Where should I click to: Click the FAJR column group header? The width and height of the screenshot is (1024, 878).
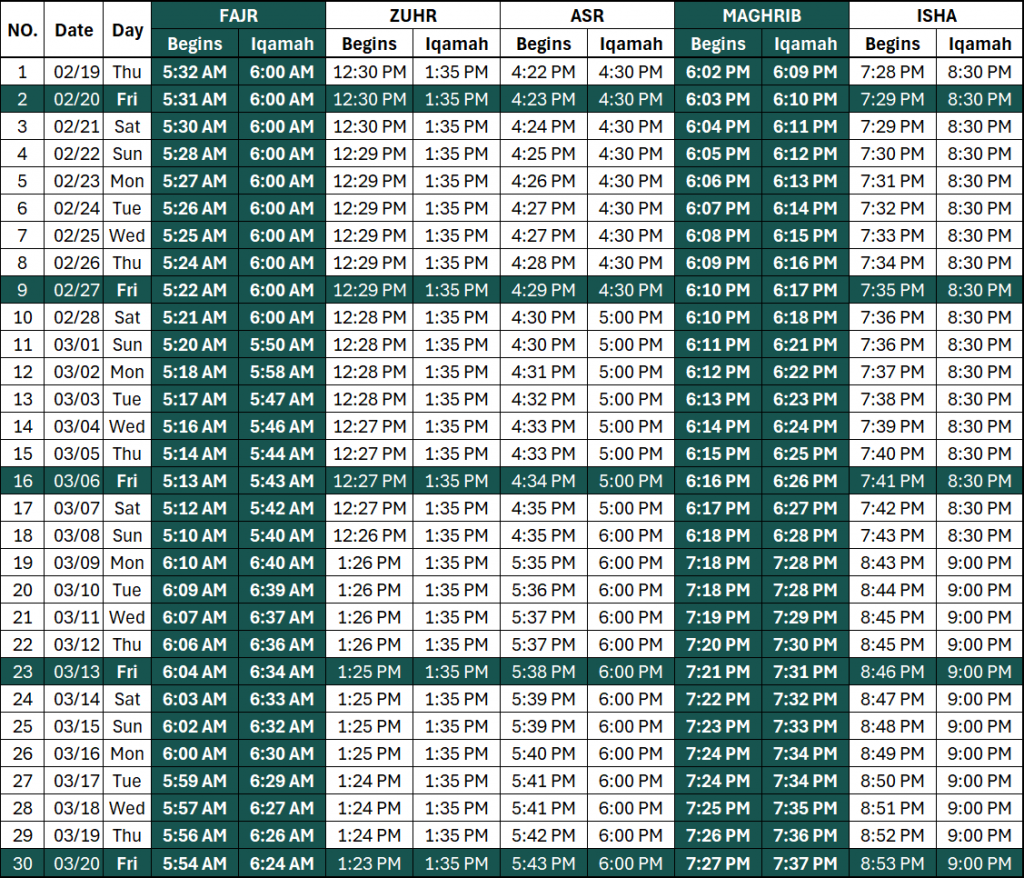238,15
